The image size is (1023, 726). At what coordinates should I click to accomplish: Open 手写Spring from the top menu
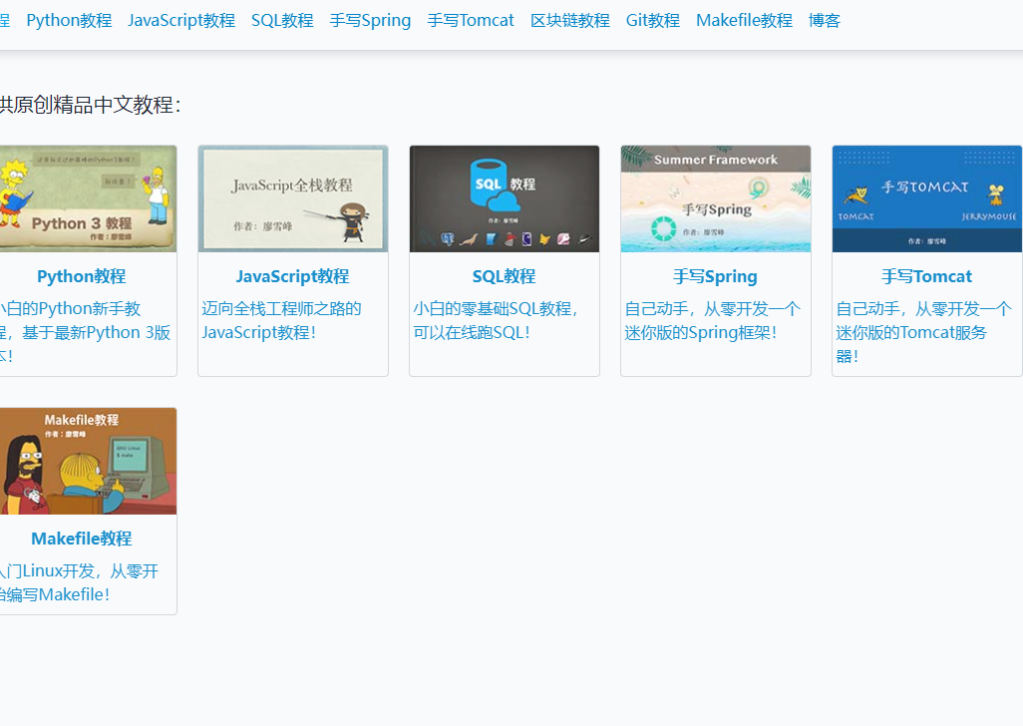[370, 20]
